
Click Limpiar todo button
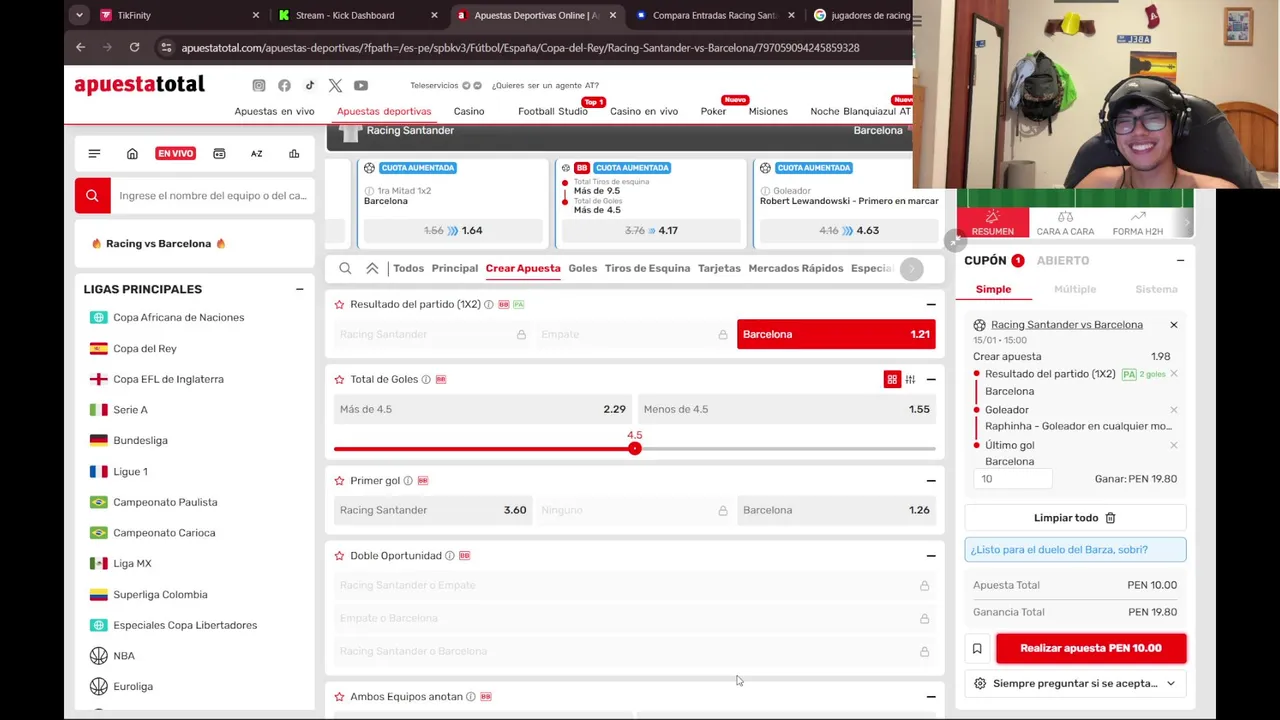pos(1075,518)
